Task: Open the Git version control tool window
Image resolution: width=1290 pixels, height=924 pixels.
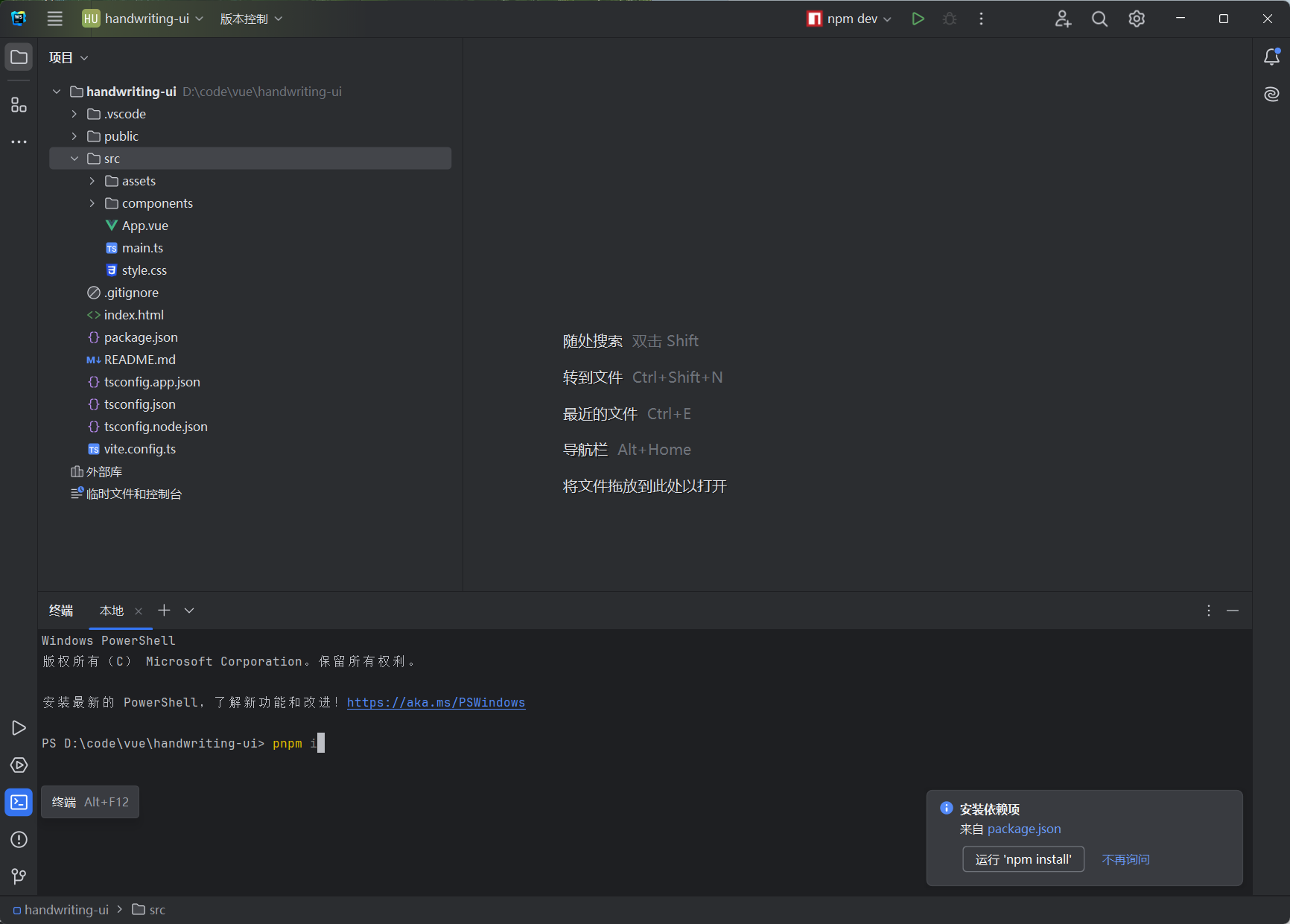Action: 19,876
